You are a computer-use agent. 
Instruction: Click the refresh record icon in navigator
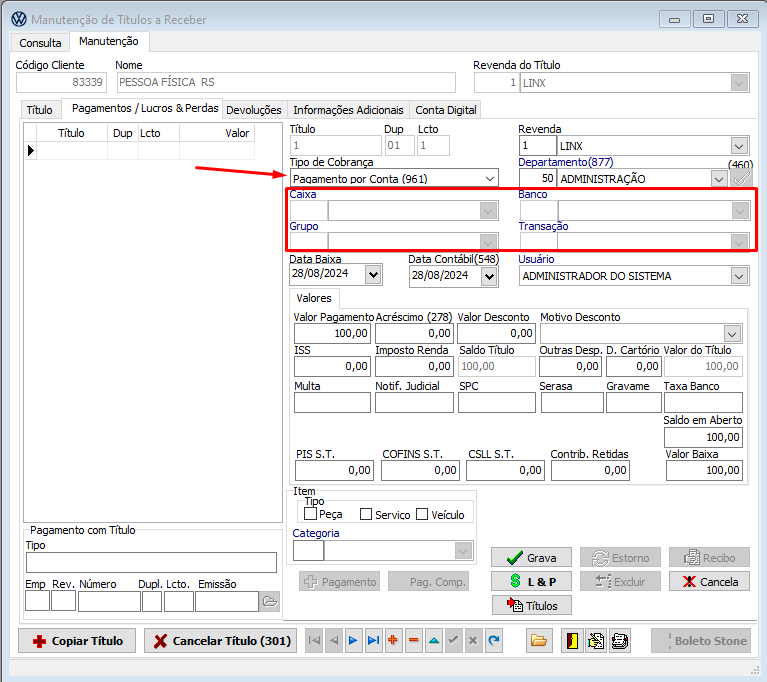coord(493,640)
